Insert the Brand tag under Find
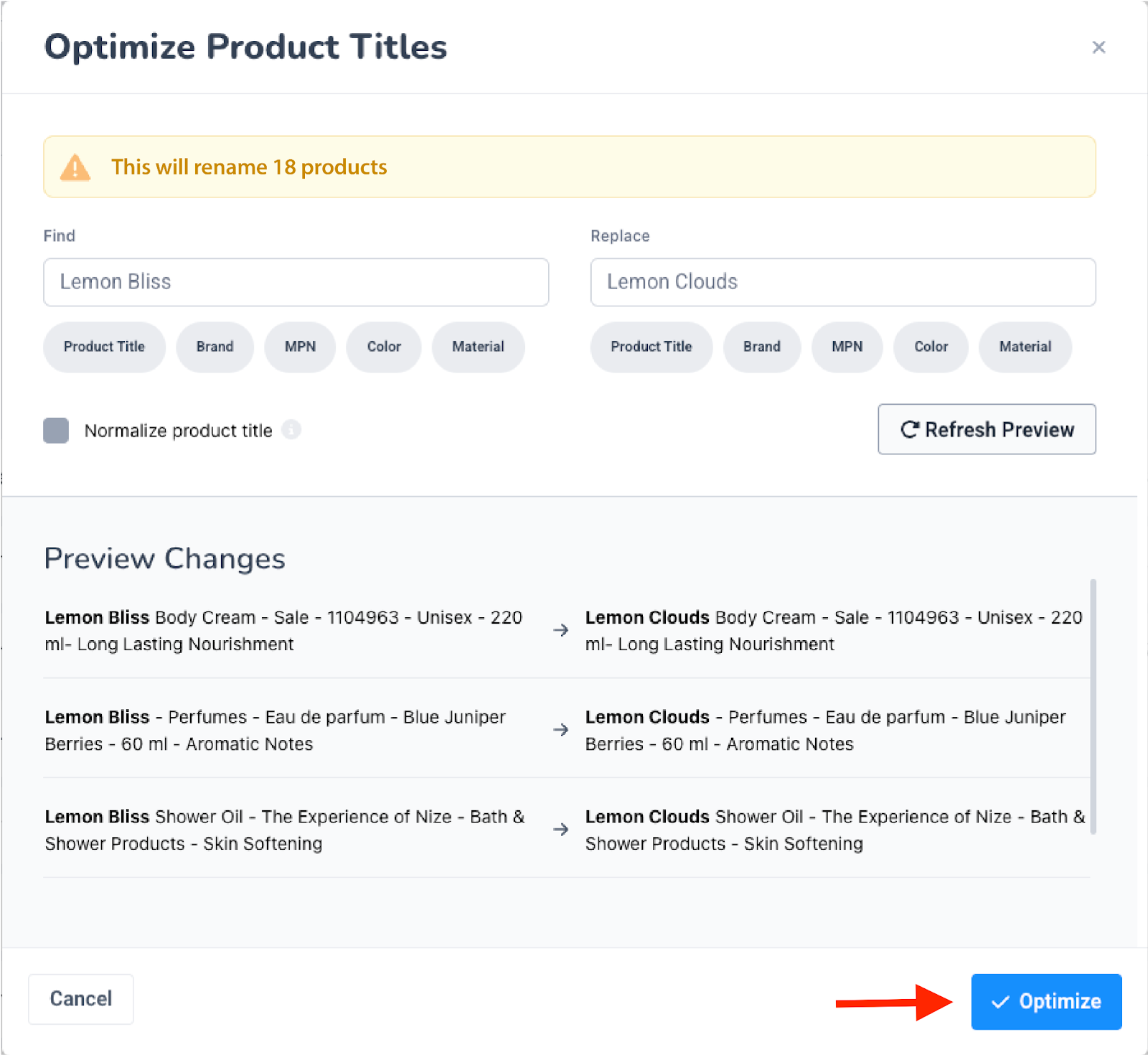Image resolution: width=1148 pixels, height=1055 pixels. point(215,347)
